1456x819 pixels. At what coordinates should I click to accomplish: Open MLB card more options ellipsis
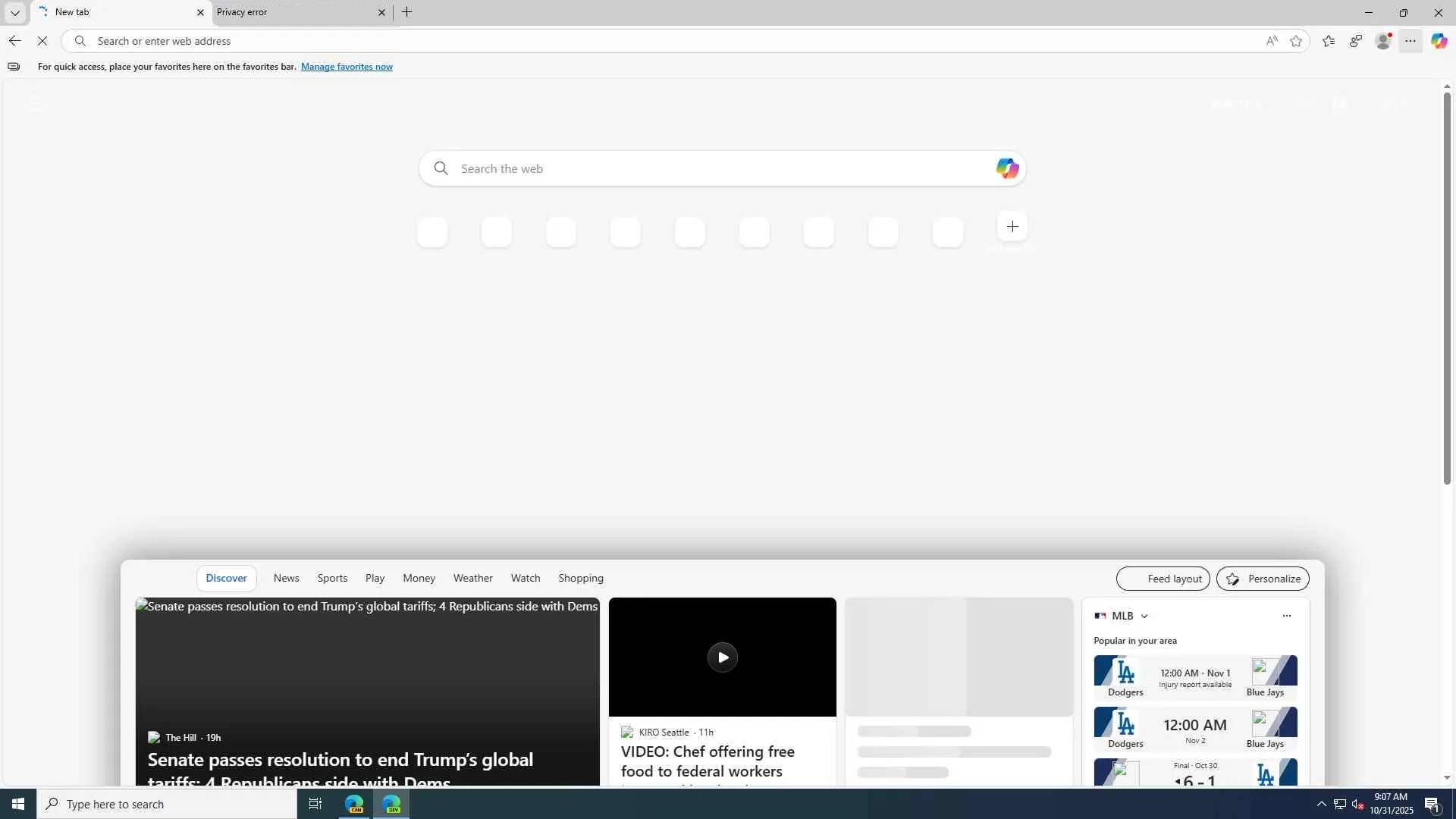1286,616
